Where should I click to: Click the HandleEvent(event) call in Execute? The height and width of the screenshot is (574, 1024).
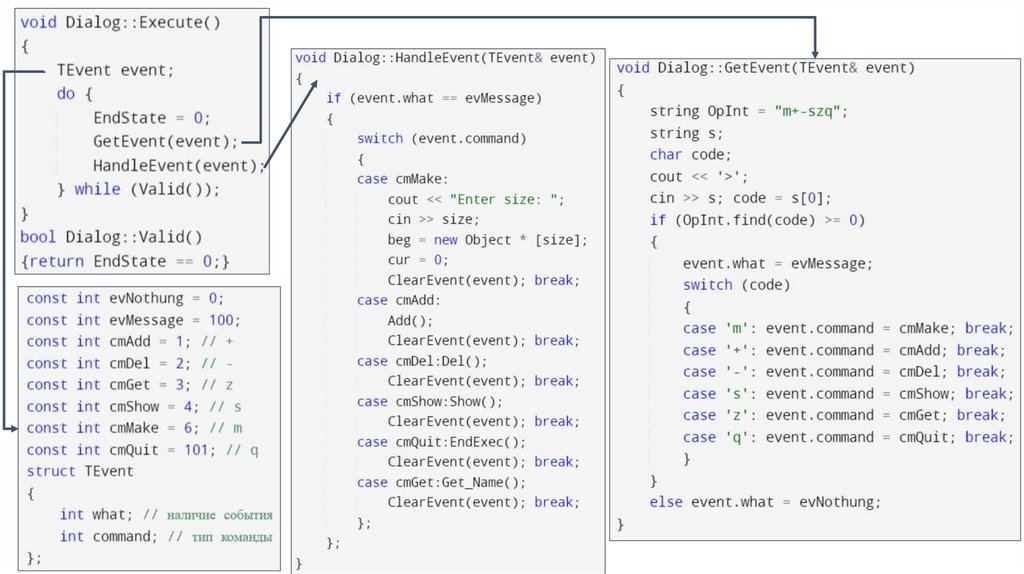178,166
